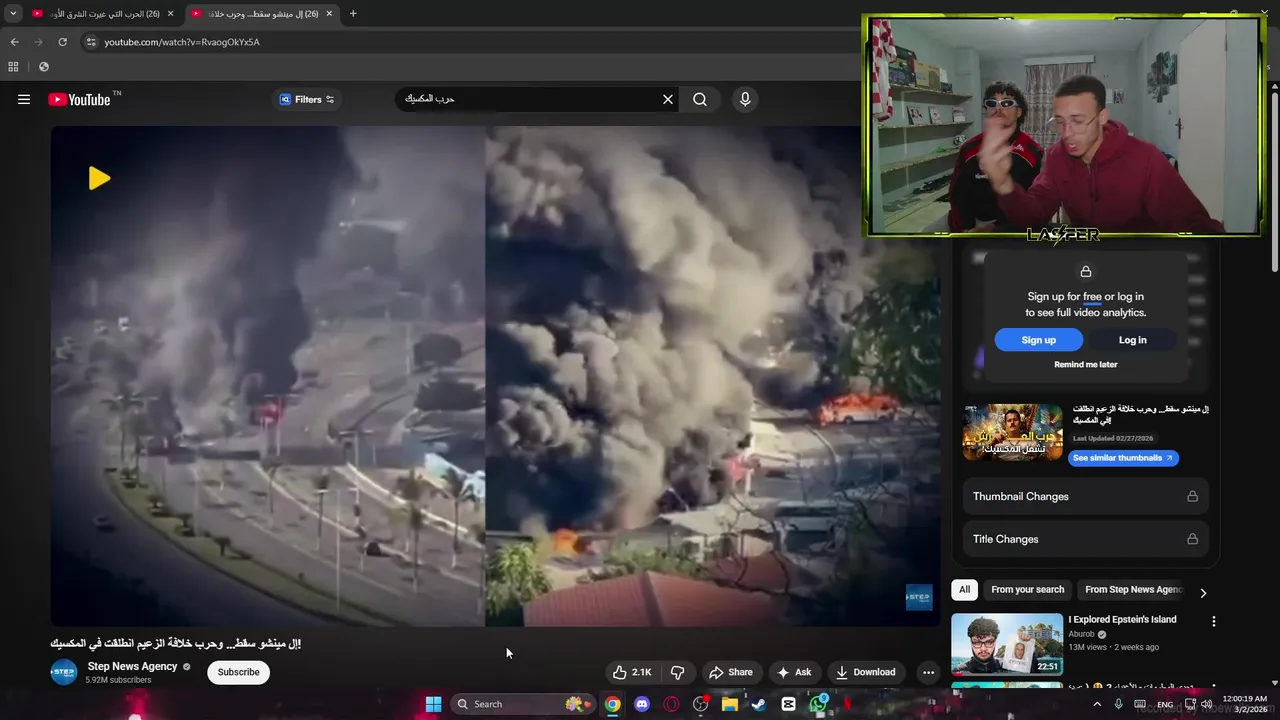Show hidden system tray icons
This screenshot has height=720, width=1280.
click(x=1097, y=704)
